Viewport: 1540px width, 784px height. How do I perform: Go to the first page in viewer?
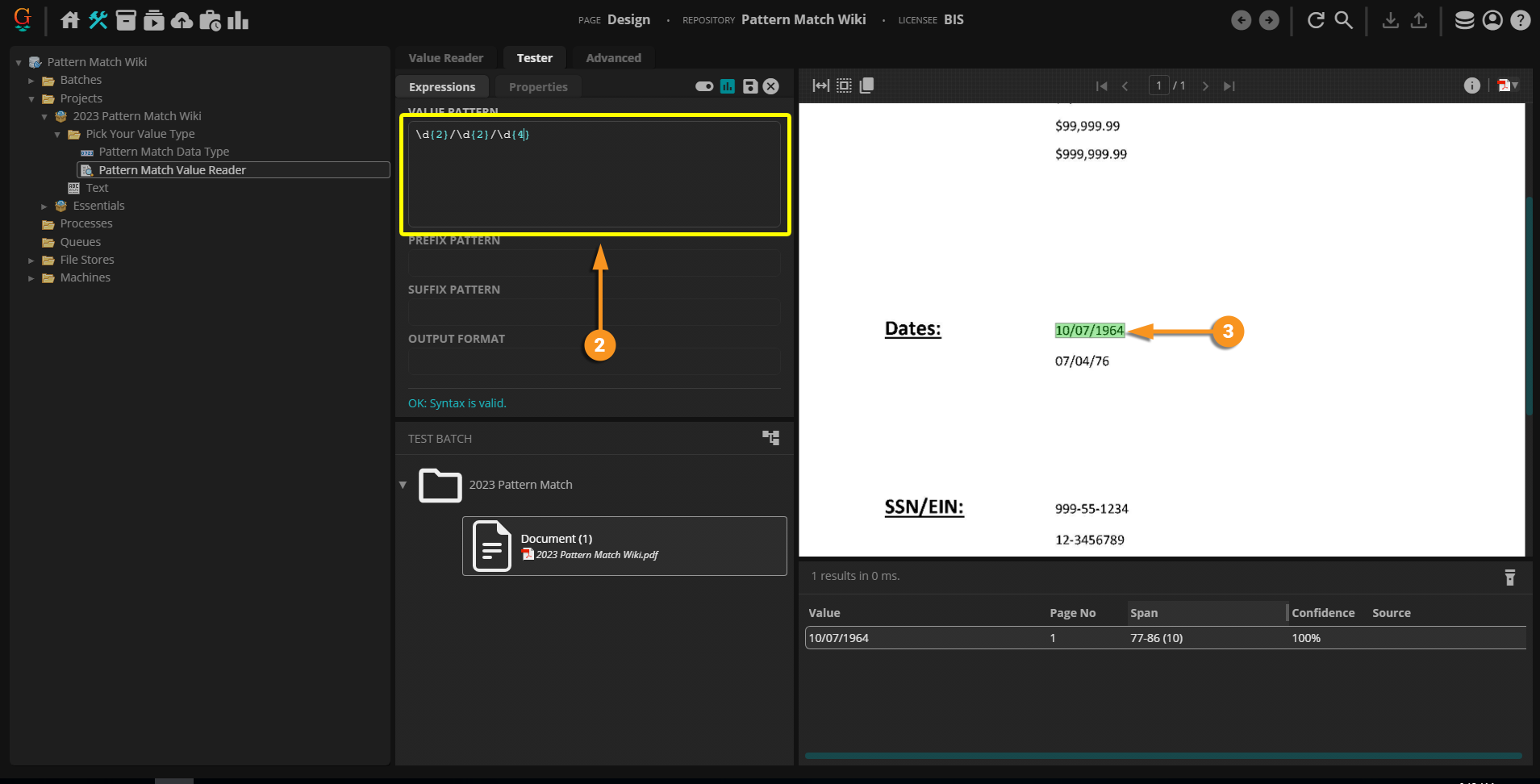[x=1101, y=86]
